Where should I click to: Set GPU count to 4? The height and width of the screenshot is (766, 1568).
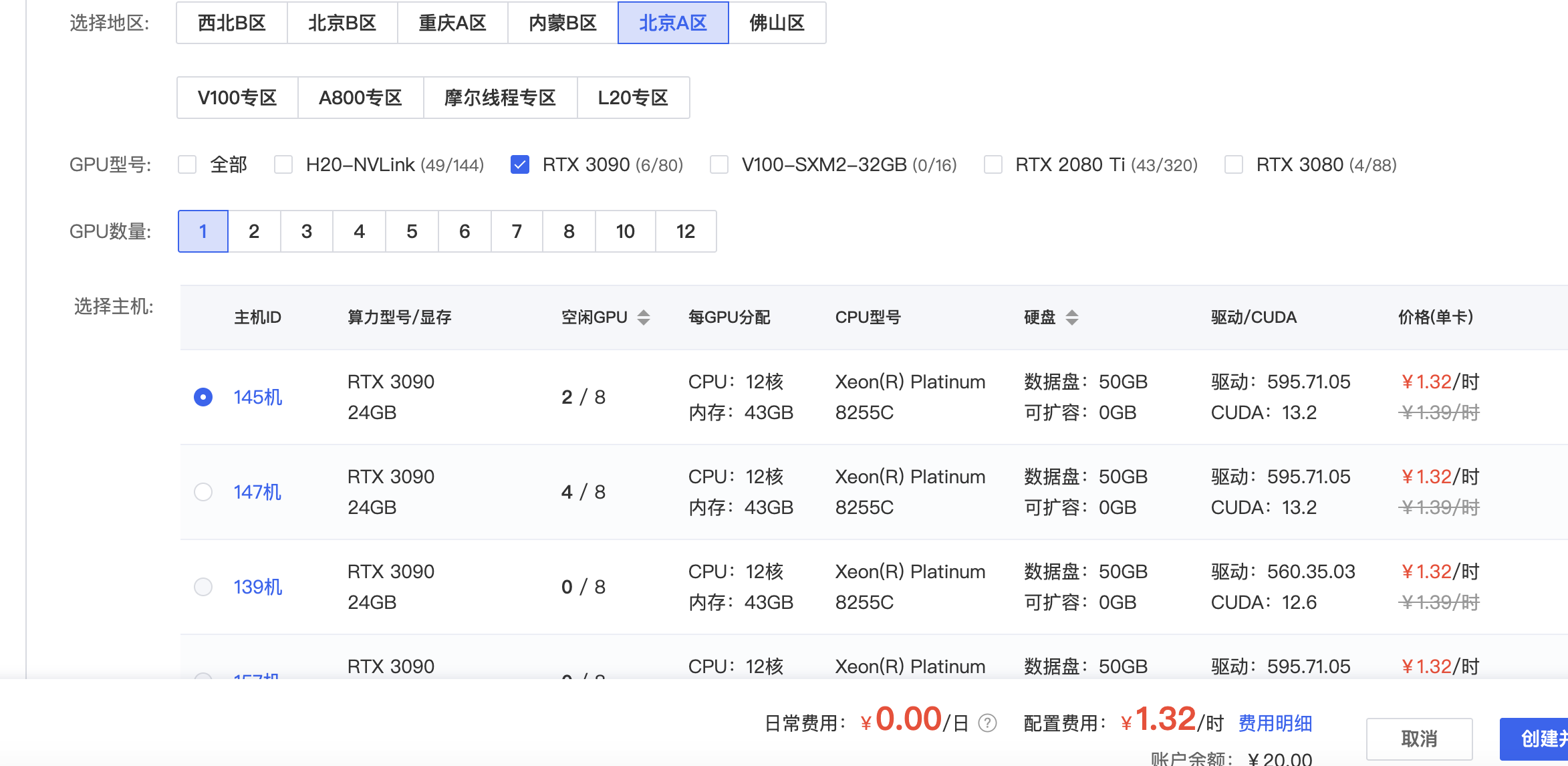click(360, 231)
